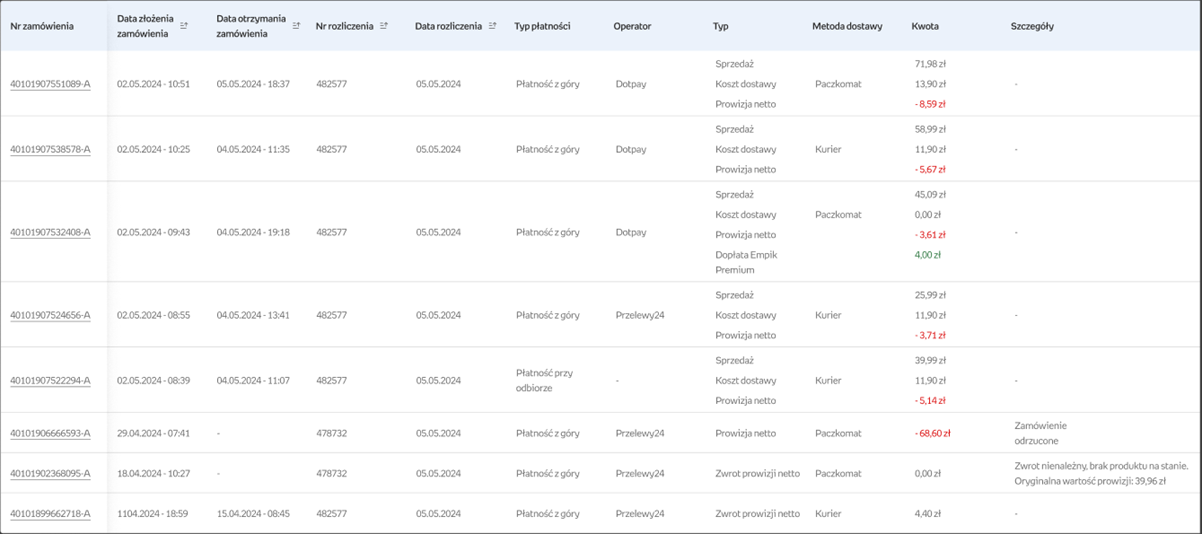Click the Metoda dostawy column header
Image resolution: width=1202 pixels, height=534 pixels.
pos(847,26)
